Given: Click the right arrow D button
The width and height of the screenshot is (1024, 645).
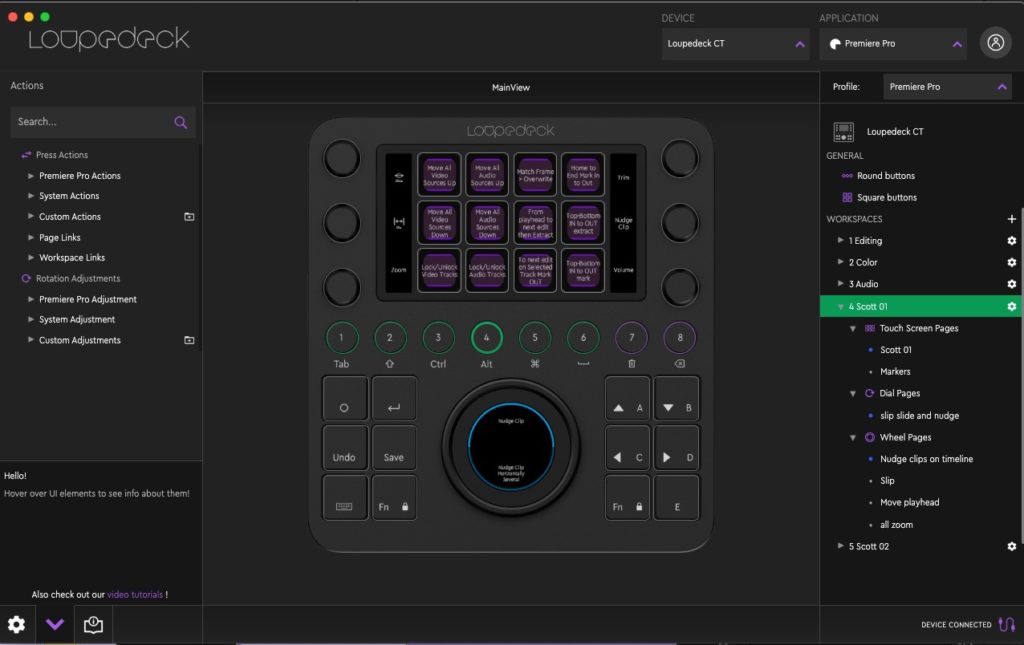Looking at the screenshot, I should tap(677, 448).
